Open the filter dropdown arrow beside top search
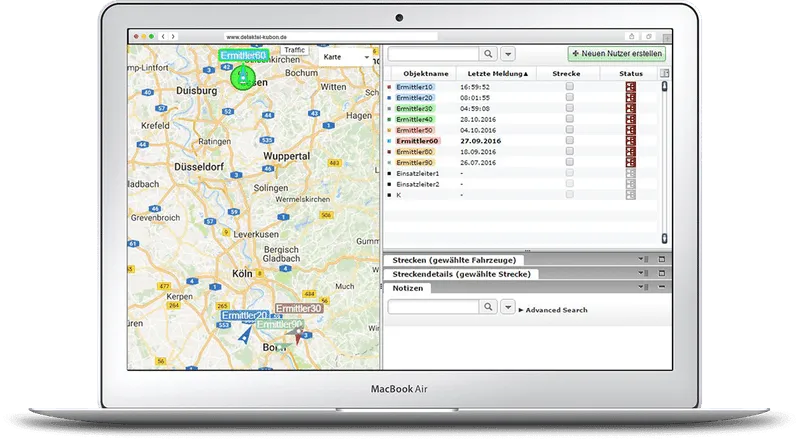This screenshot has height=439, width=800. 508,54
